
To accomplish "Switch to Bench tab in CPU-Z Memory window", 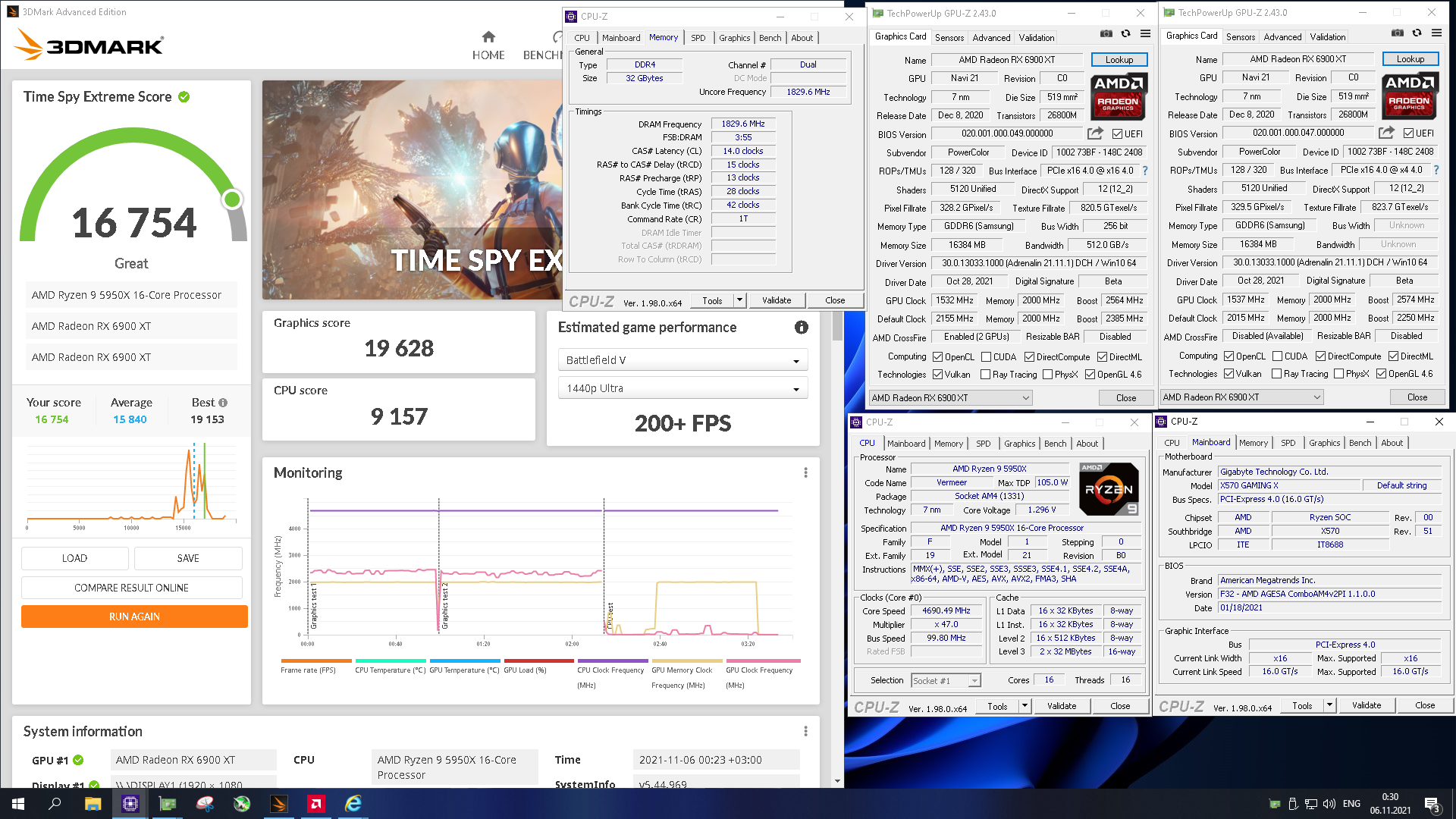I will click(770, 38).
